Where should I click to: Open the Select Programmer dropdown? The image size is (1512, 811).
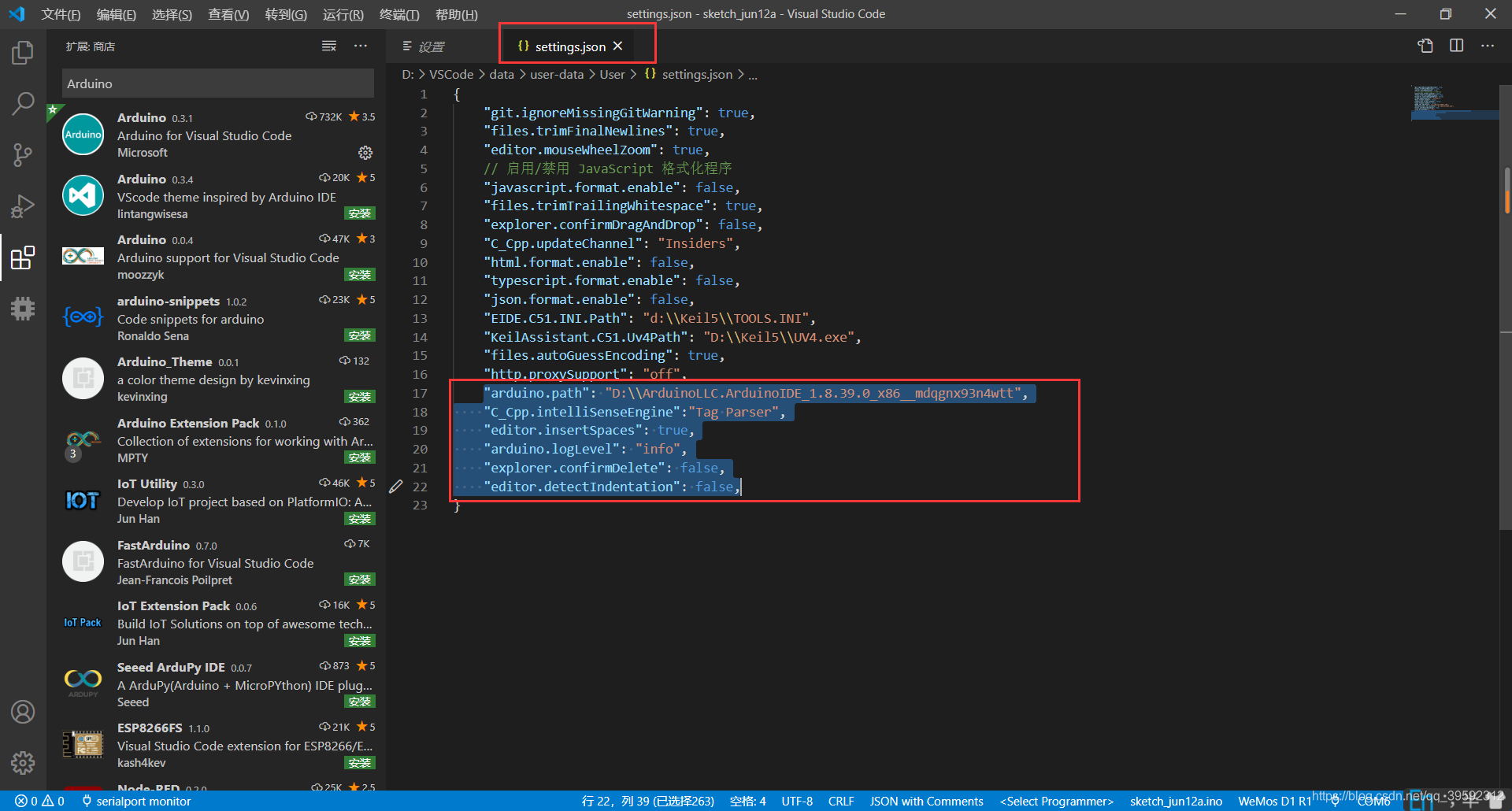point(1055,801)
